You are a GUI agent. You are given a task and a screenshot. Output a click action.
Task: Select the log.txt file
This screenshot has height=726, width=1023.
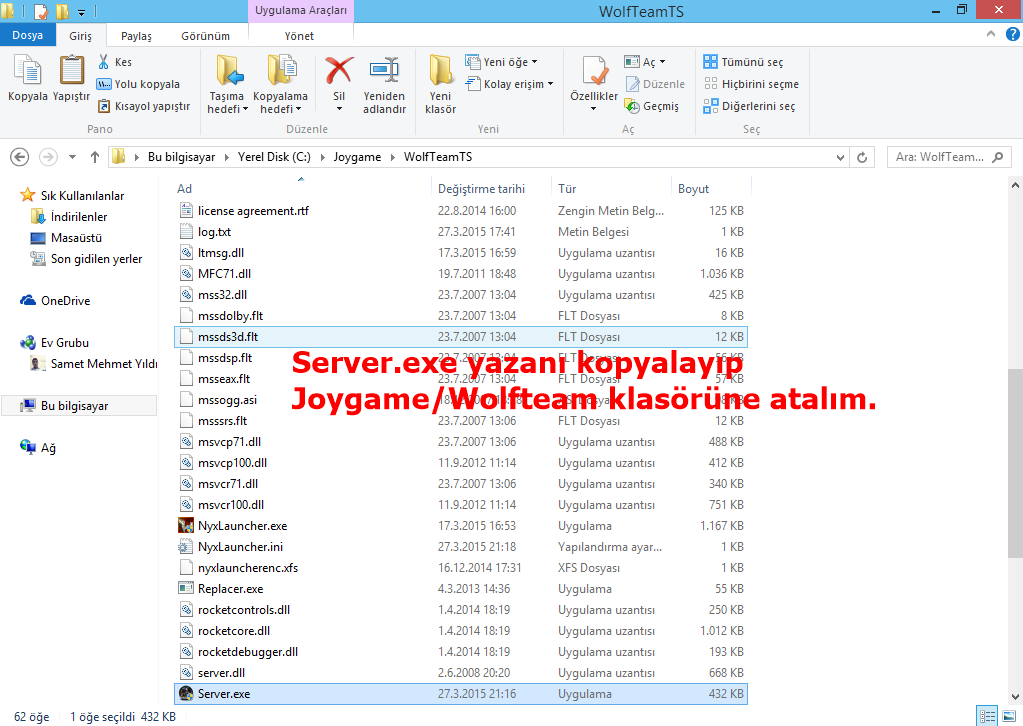click(x=461, y=232)
